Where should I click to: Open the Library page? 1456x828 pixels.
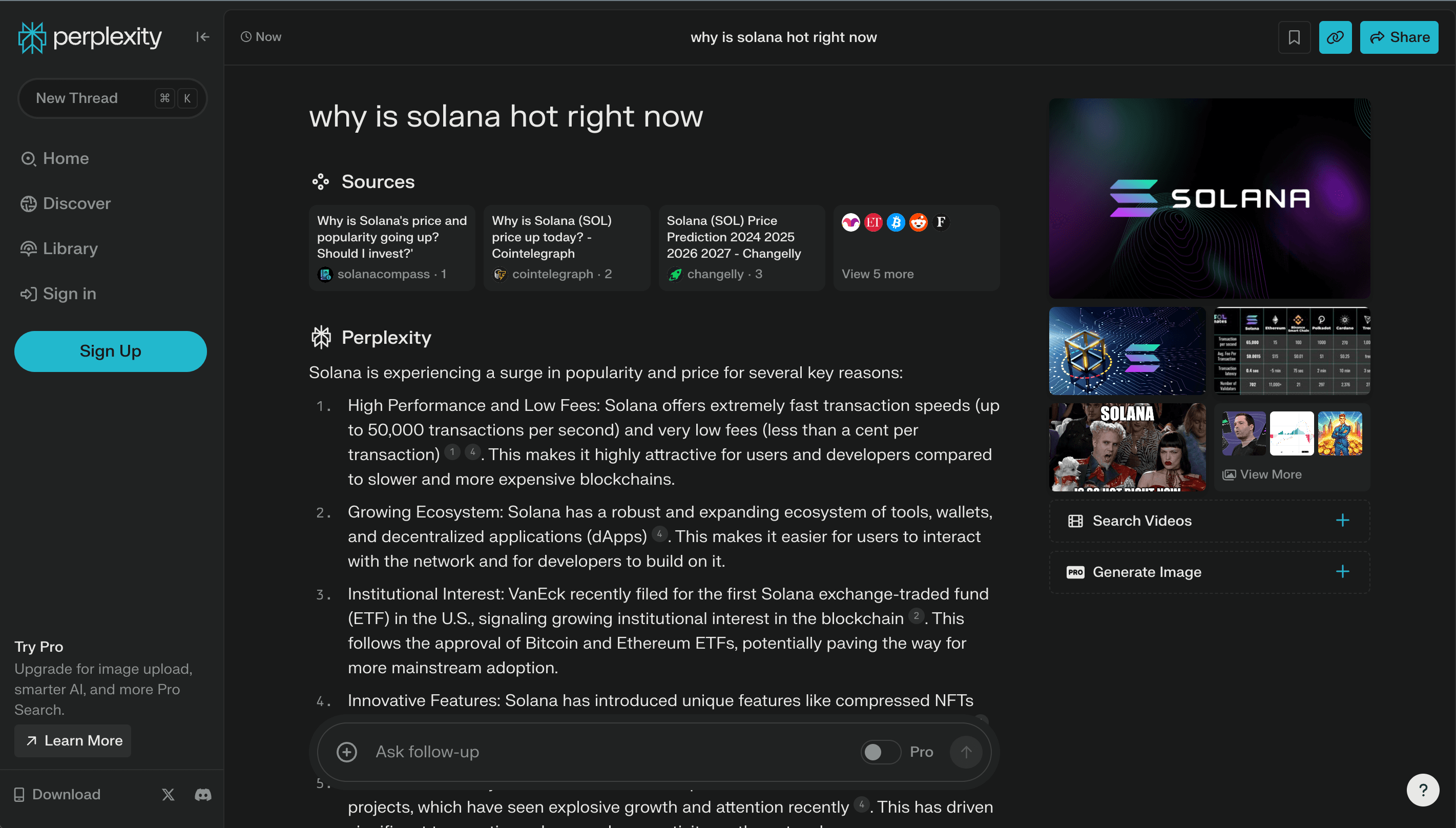pos(59,249)
